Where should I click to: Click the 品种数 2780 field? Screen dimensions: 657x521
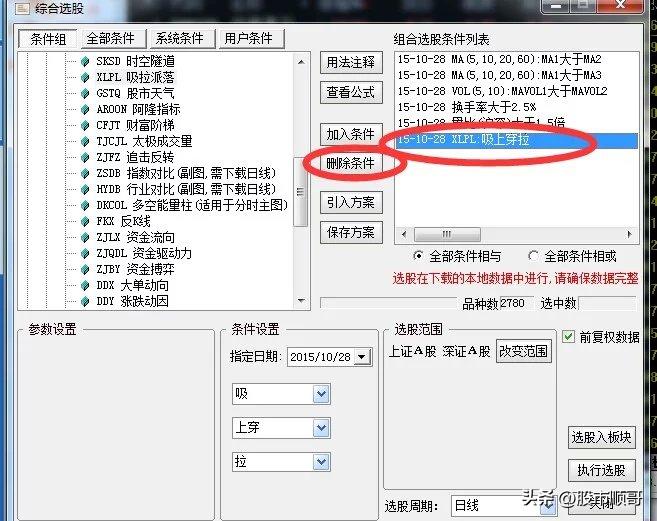(x=516, y=303)
